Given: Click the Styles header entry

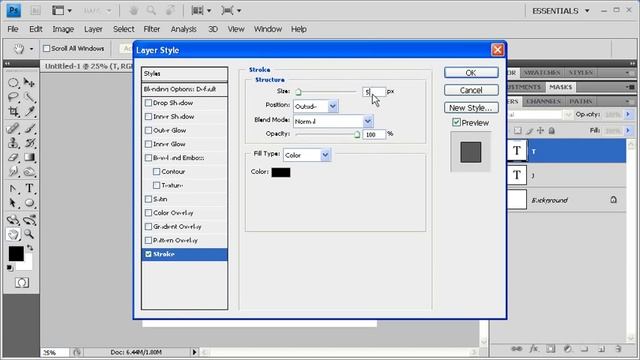Looking at the screenshot, I should click(184, 74).
